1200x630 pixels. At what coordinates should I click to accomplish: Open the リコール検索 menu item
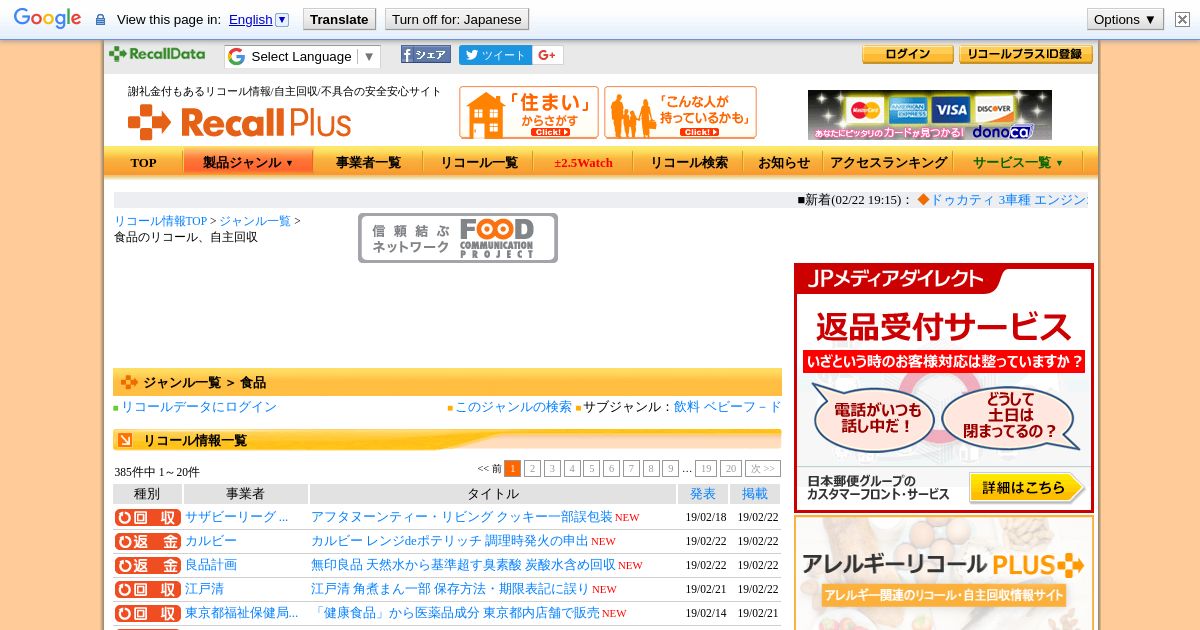[x=689, y=162]
